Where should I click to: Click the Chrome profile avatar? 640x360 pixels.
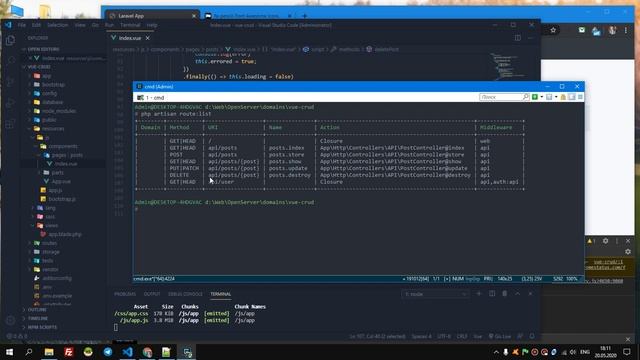tap(612, 30)
